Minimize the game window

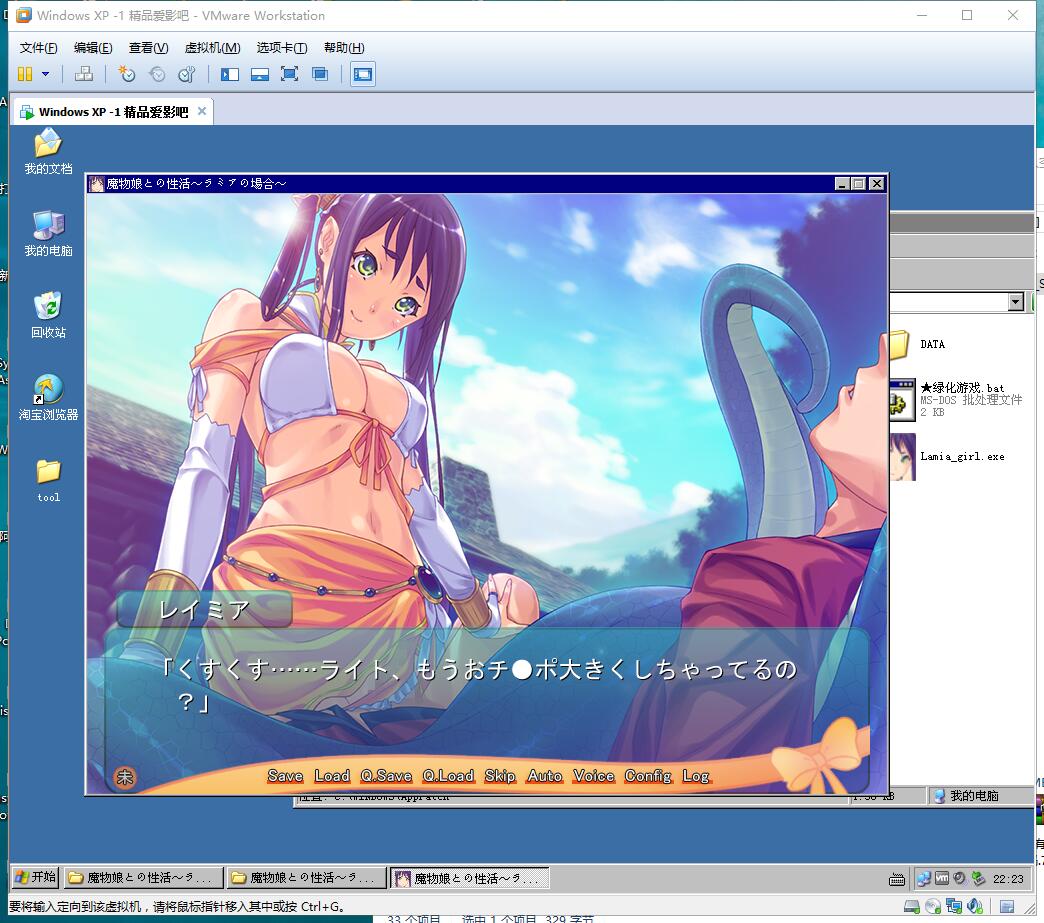coord(842,183)
